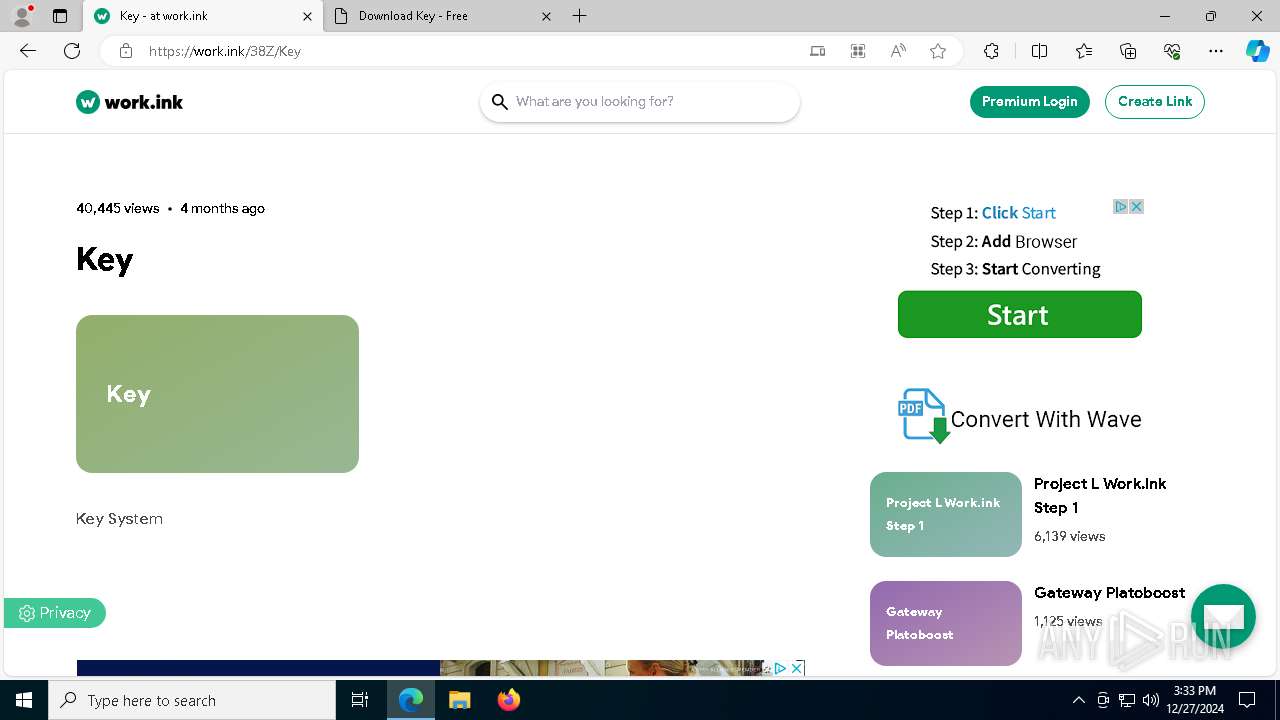This screenshot has height=720, width=1280.
Task: Open the Gateway Platoboost title link
Action: coord(1110,593)
